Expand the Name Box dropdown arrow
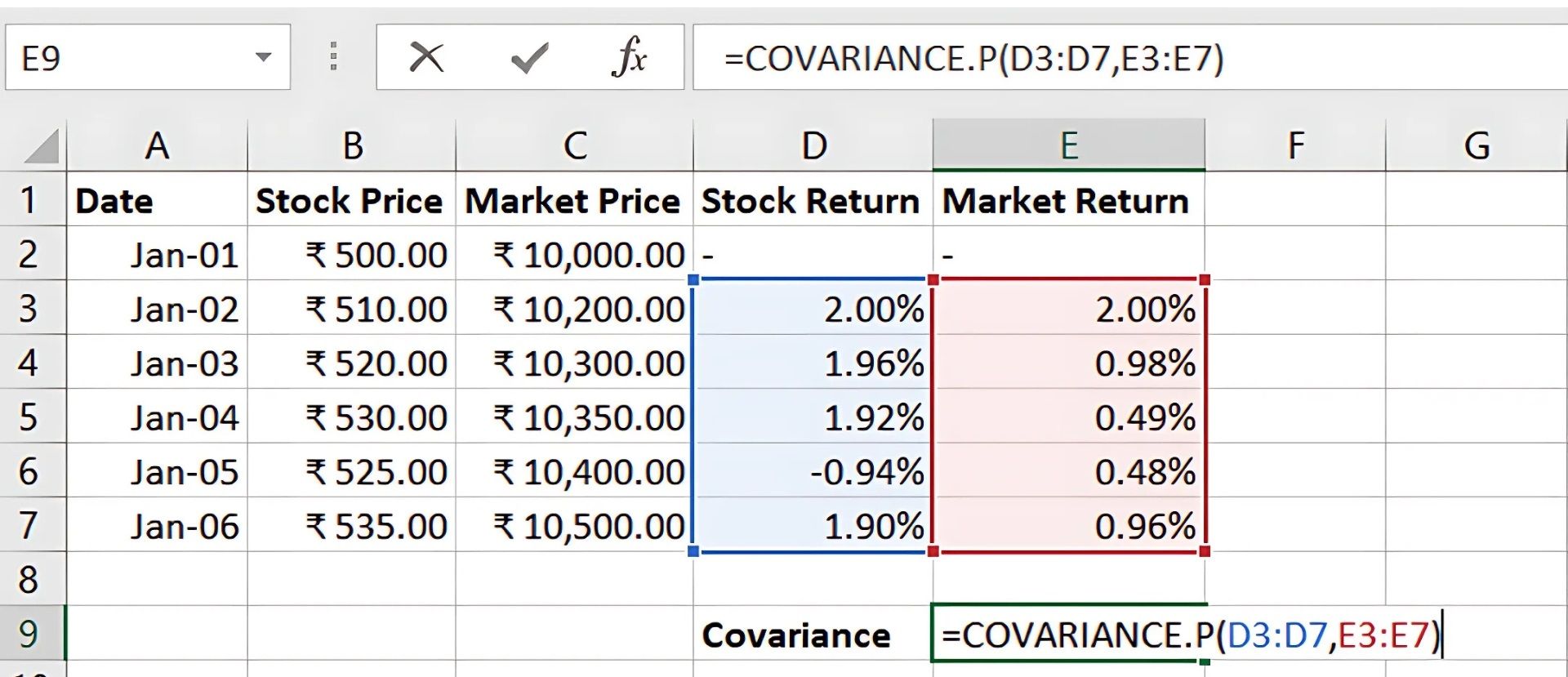Image resolution: width=1568 pixels, height=677 pixels. coord(263,57)
